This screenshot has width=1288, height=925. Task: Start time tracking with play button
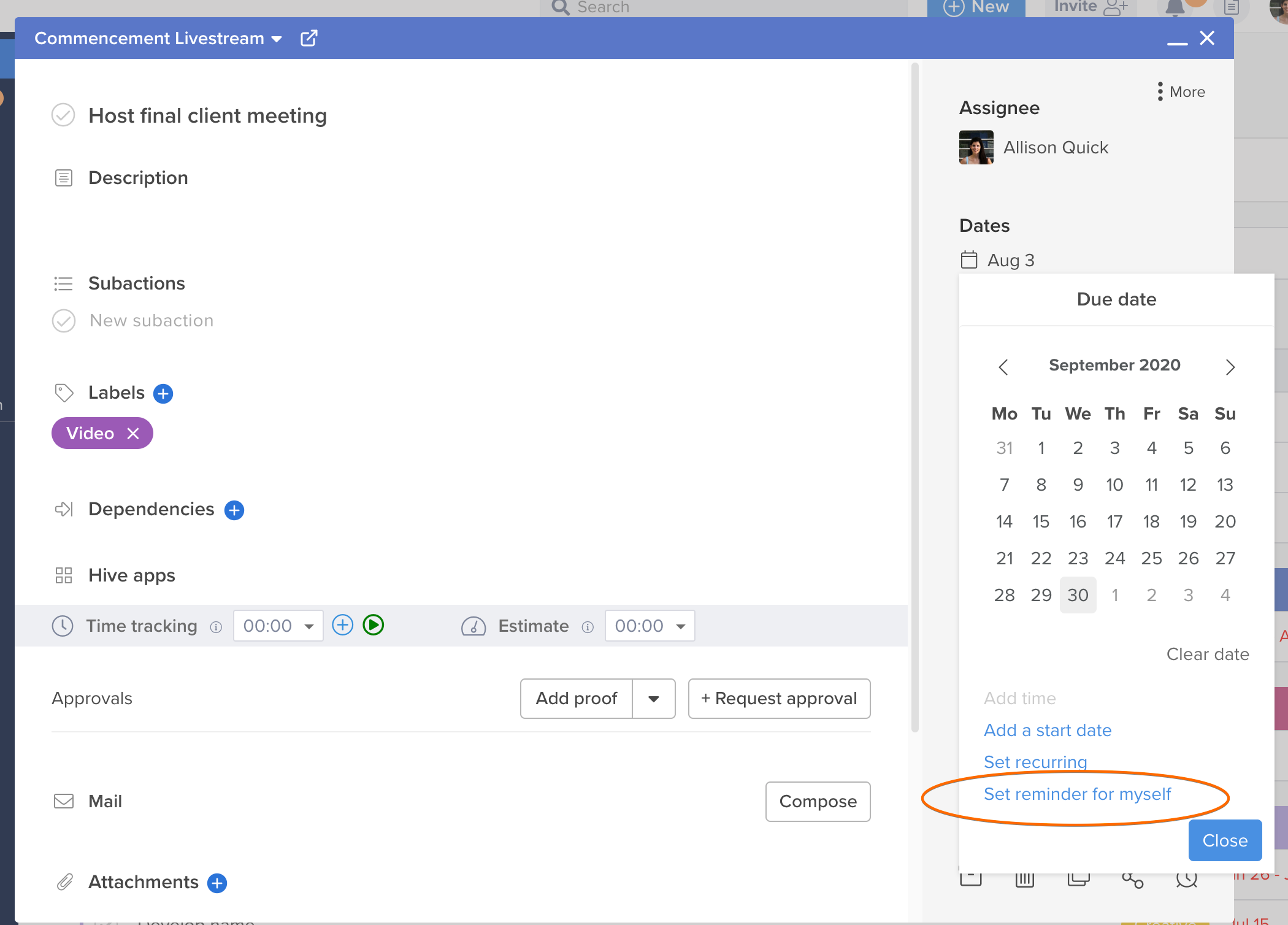pos(373,626)
